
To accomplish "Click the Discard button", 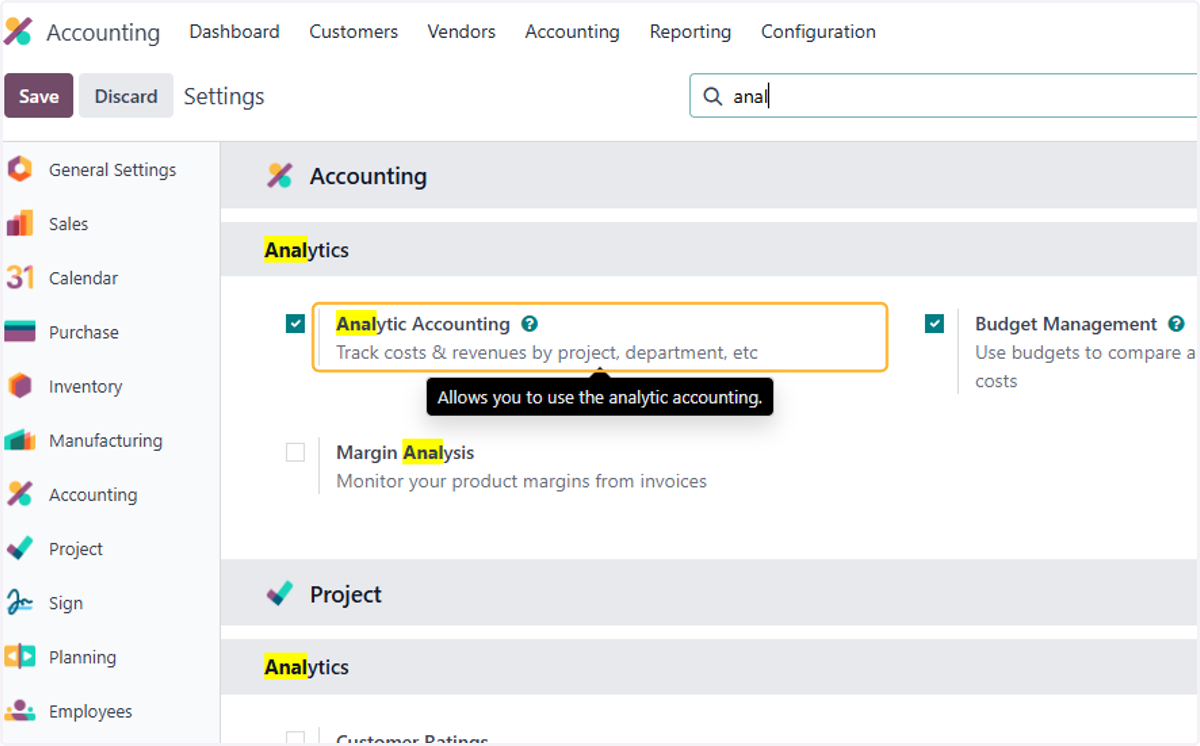I will pyautogui.click(x=126, y=96).
